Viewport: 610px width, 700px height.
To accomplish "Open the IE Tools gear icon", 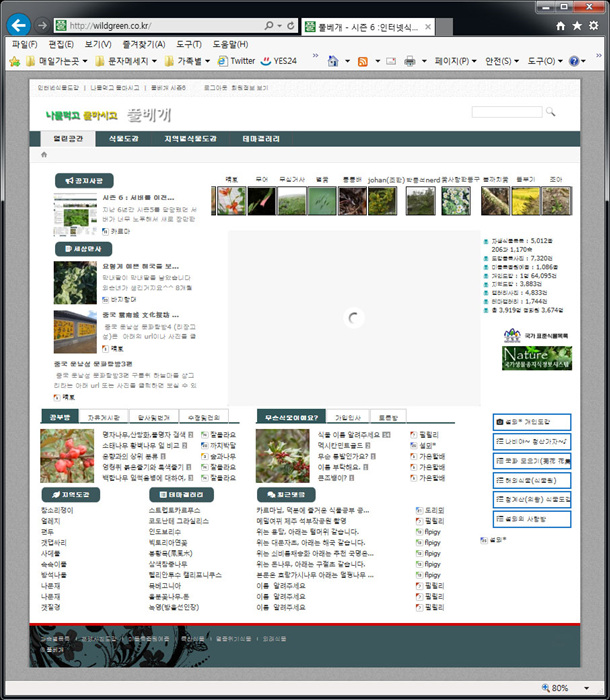I will pos(595,25).
